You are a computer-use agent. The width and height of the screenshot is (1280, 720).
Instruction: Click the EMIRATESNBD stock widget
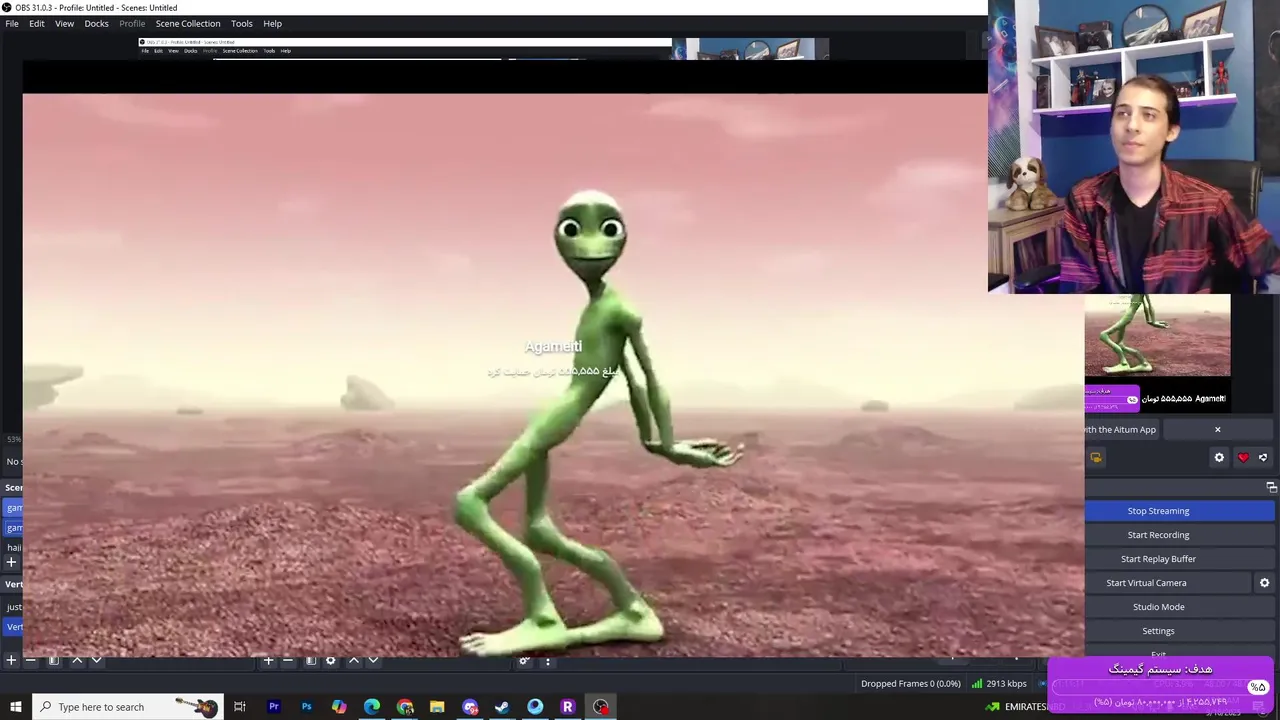click(x=1025, y=707)
